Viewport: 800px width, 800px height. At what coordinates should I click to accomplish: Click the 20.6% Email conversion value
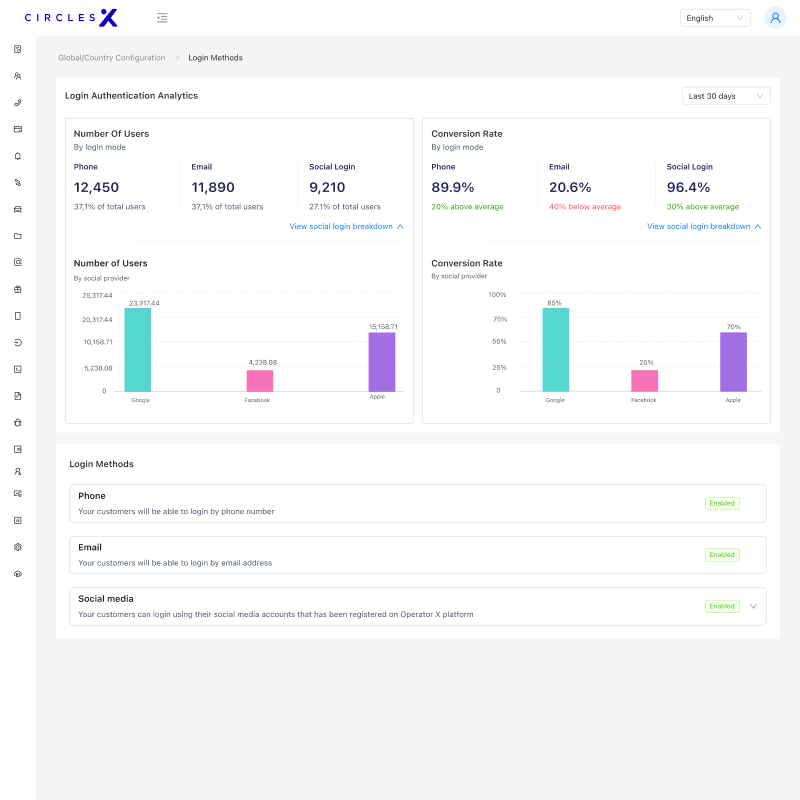[x=570, y=187]
